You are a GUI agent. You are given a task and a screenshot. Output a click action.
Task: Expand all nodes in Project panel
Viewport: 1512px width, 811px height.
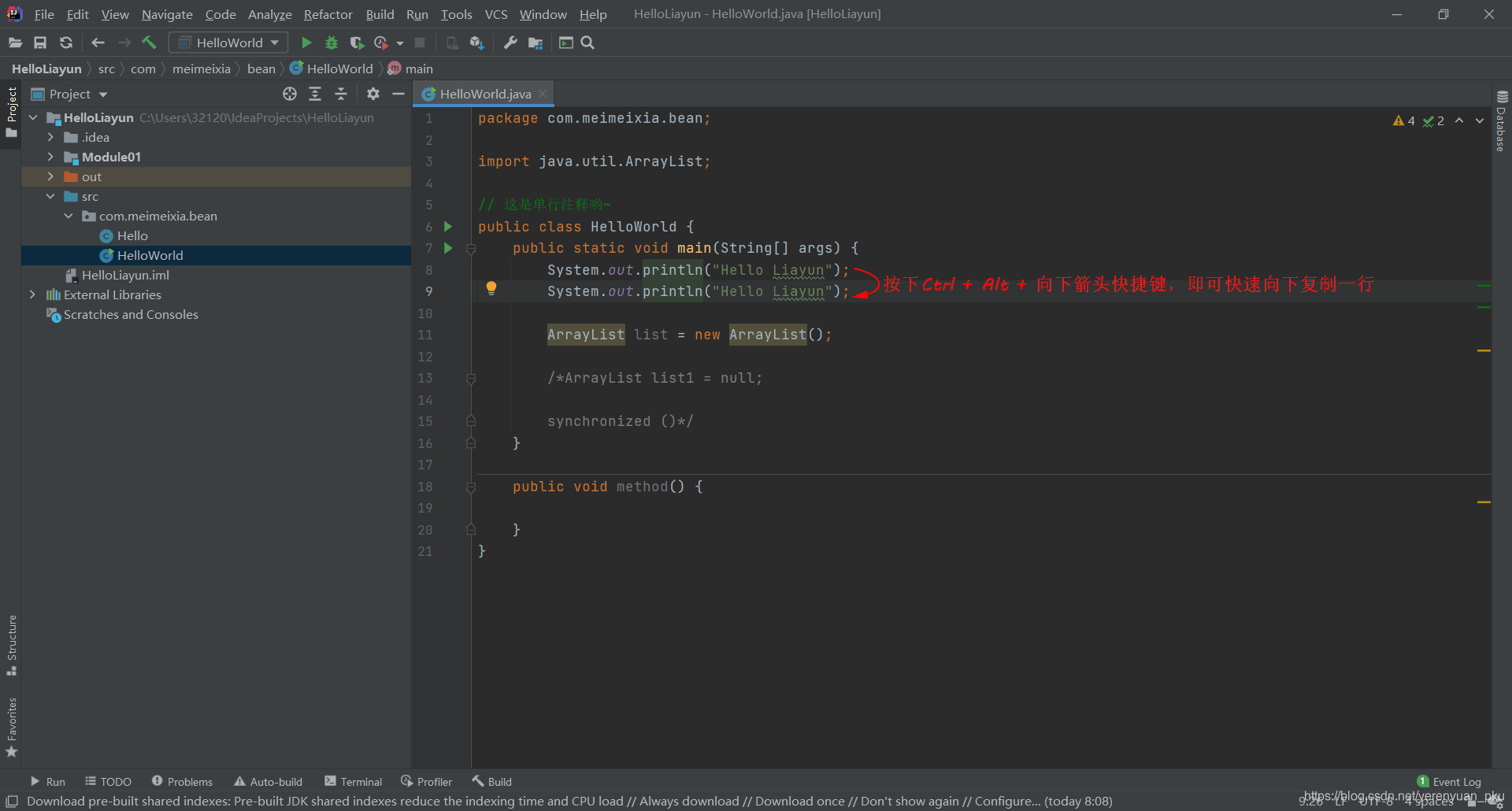[315, 94]
